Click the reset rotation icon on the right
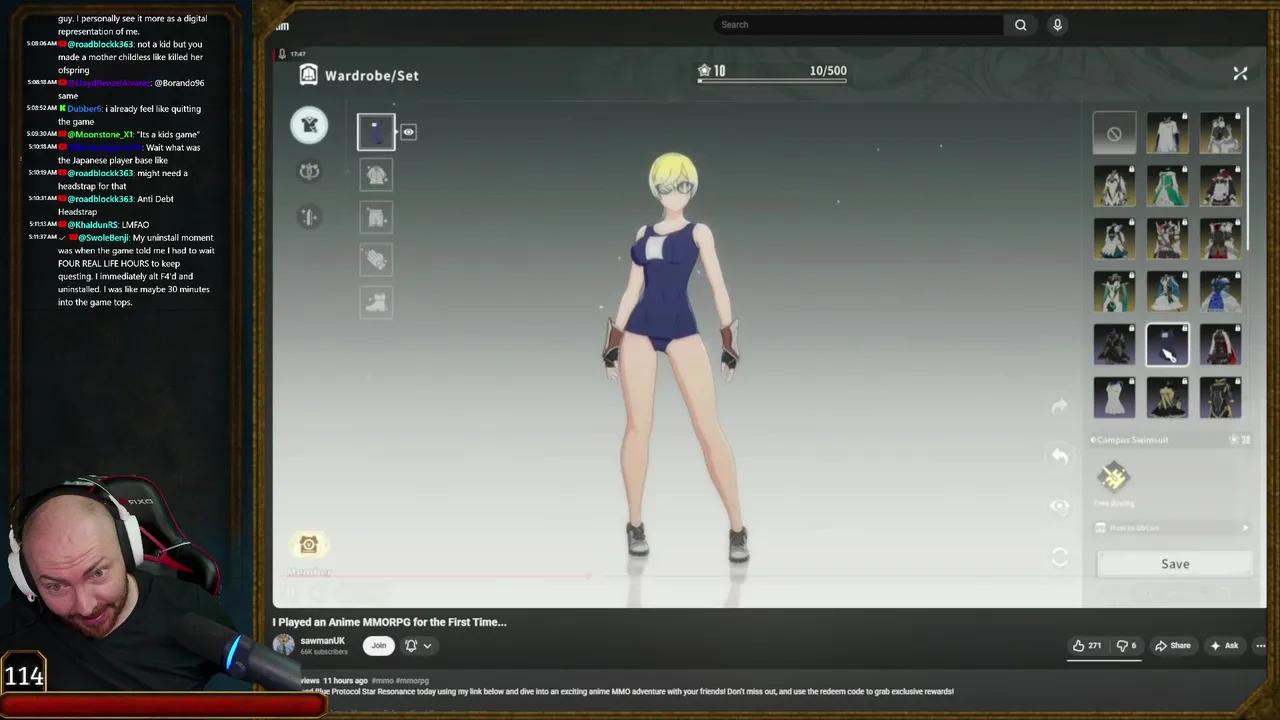The image size is (1280, 720). 1059,557
